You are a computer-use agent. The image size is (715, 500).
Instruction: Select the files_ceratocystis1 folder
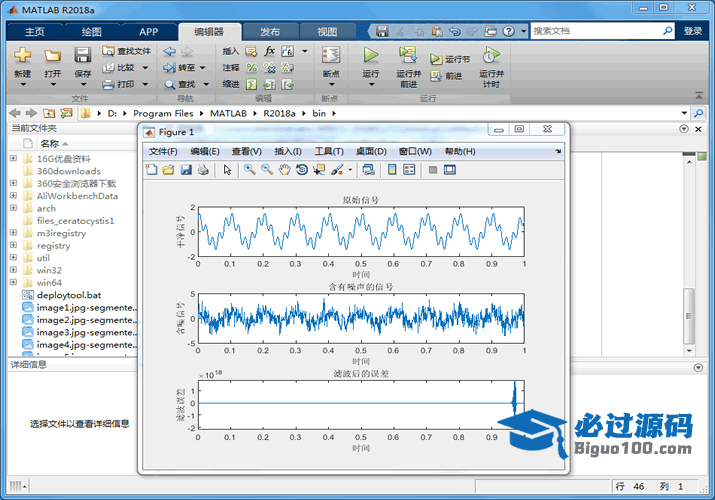(75, 221)
